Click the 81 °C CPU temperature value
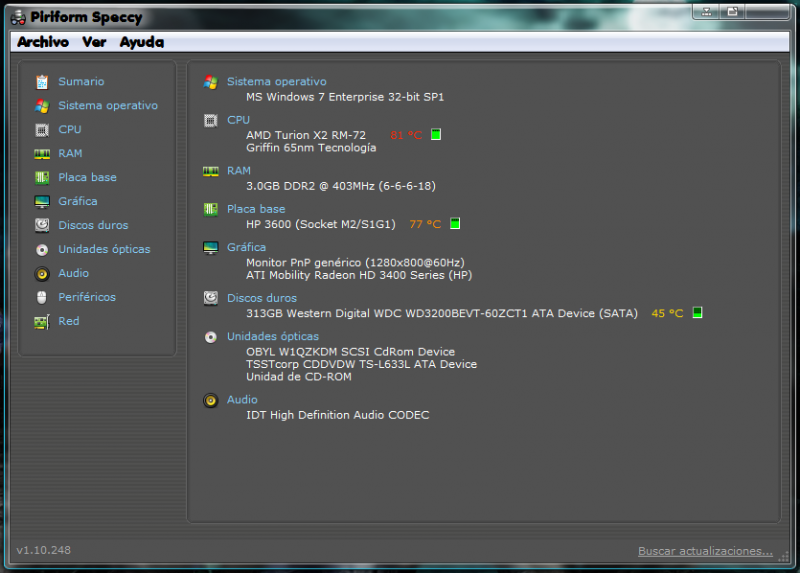Viewport: 800px width, 573px height. click(x=407, y=135)
